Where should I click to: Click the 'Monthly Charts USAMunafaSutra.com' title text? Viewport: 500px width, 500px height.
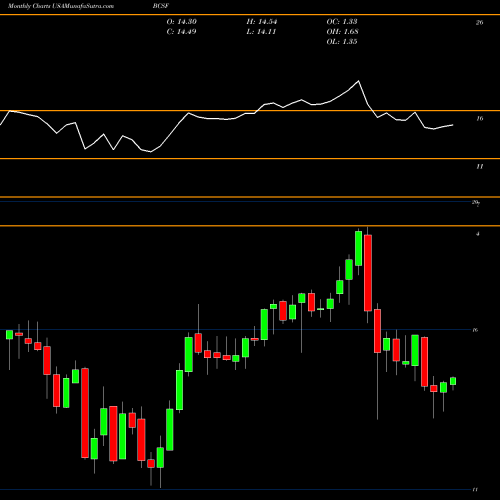[60, 6]
